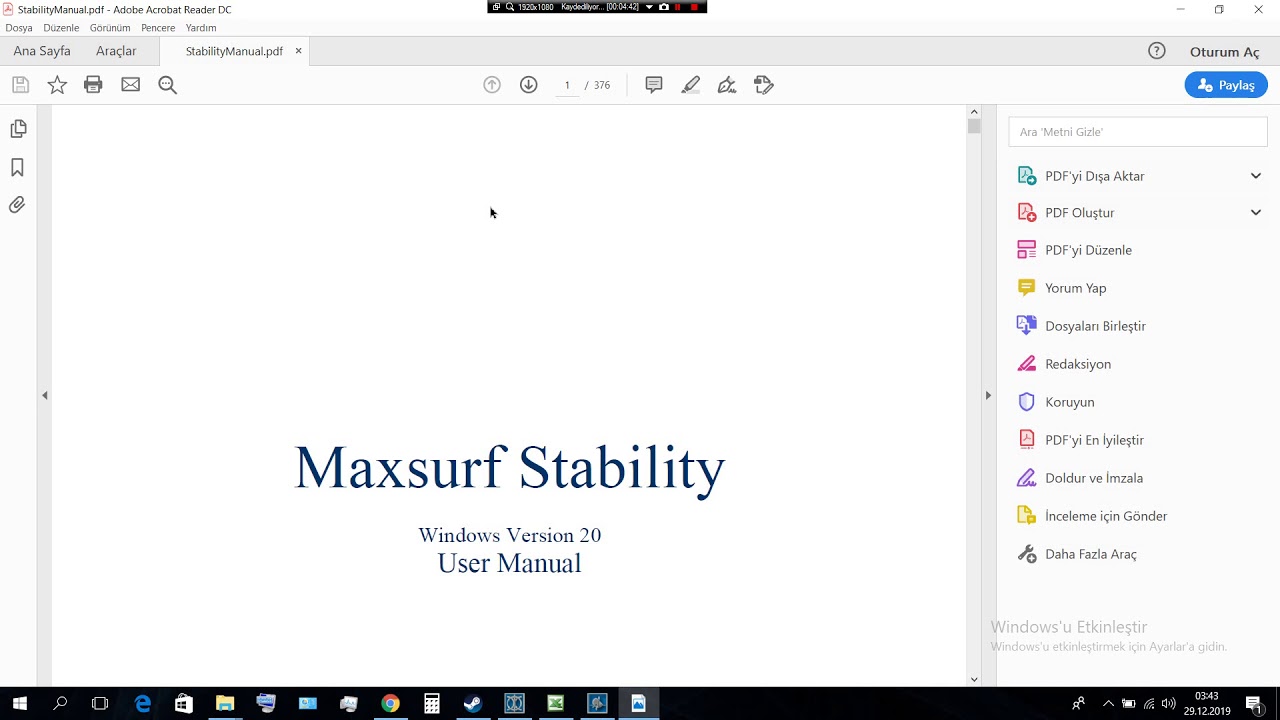The width and height of the screenshot is (1280, 720).
Task: Expand PDF'yi Dışa Aktar chevron
Action: tap(1256, 176)
